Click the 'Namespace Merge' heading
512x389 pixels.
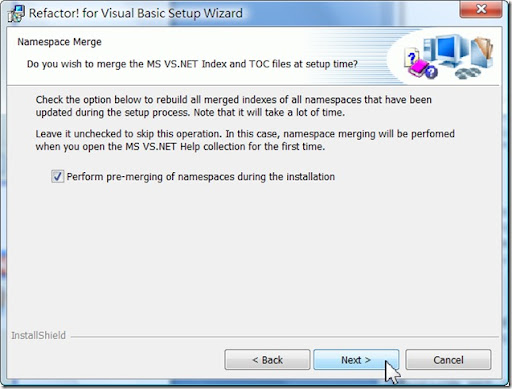(59, 42)
